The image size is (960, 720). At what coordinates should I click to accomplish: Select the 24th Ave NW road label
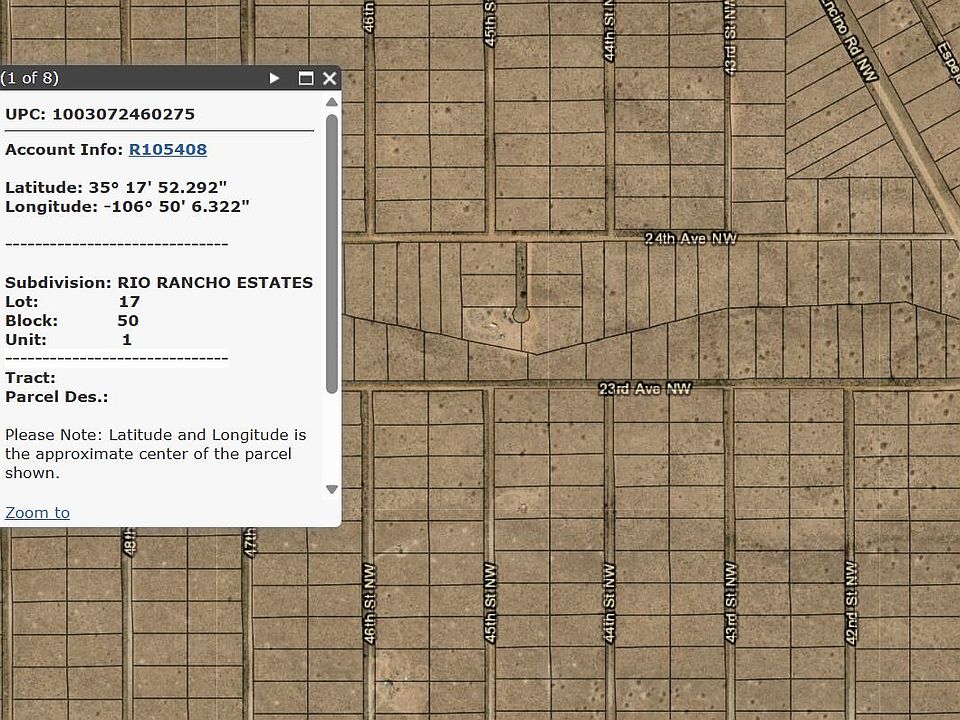pyautogui.click(x=690, y=239)
